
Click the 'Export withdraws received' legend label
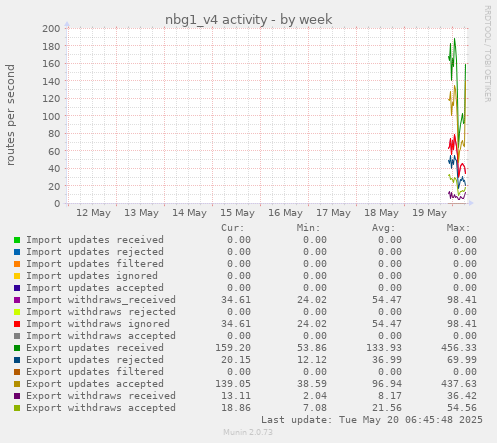pos(101,396)
